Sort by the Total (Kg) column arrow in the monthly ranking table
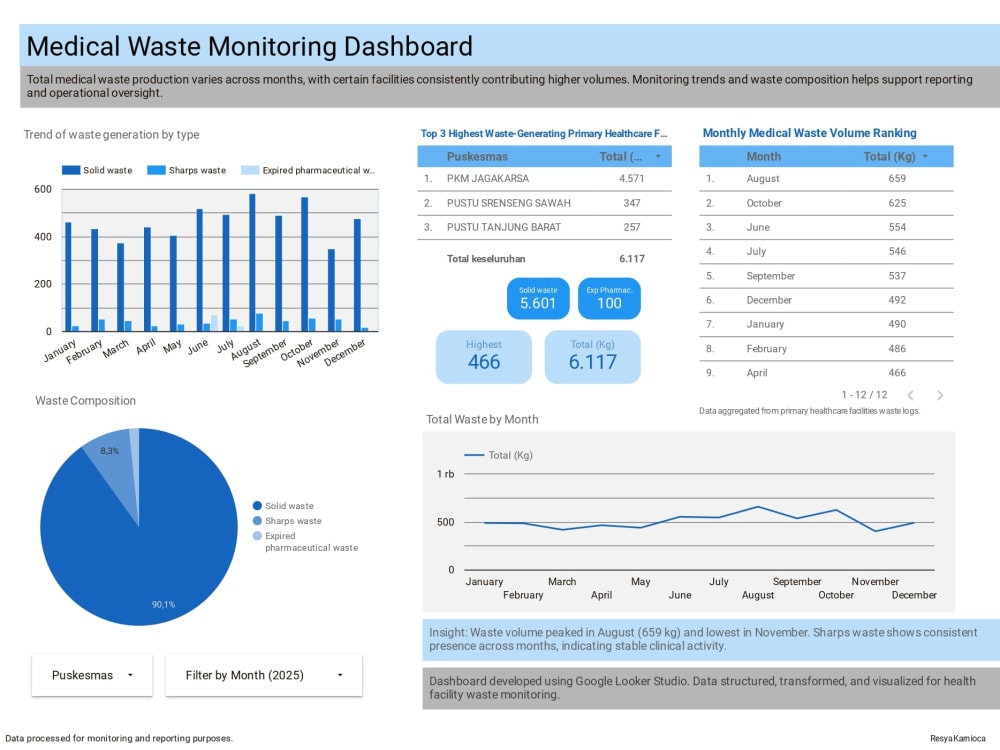 (925, 156)
